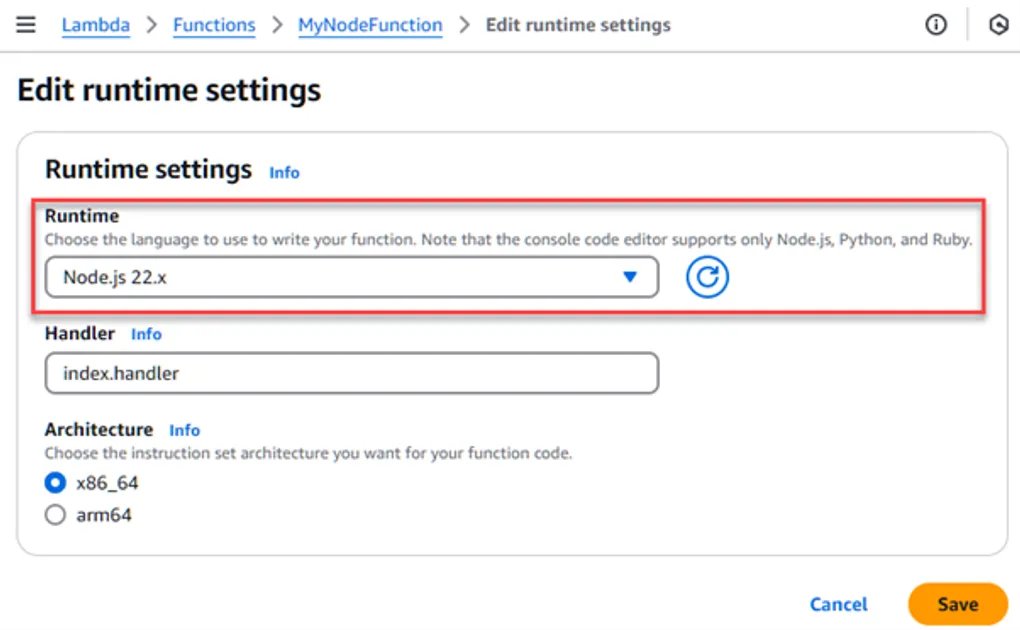Open Info link next to Handler
Screen dimensions: 1020x630
tap(146, 334)
